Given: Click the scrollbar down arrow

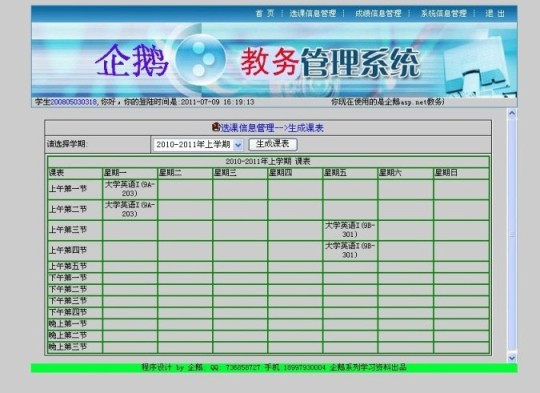Looking at the screenshot, I should pyautogui.click(x=512, y=357).
